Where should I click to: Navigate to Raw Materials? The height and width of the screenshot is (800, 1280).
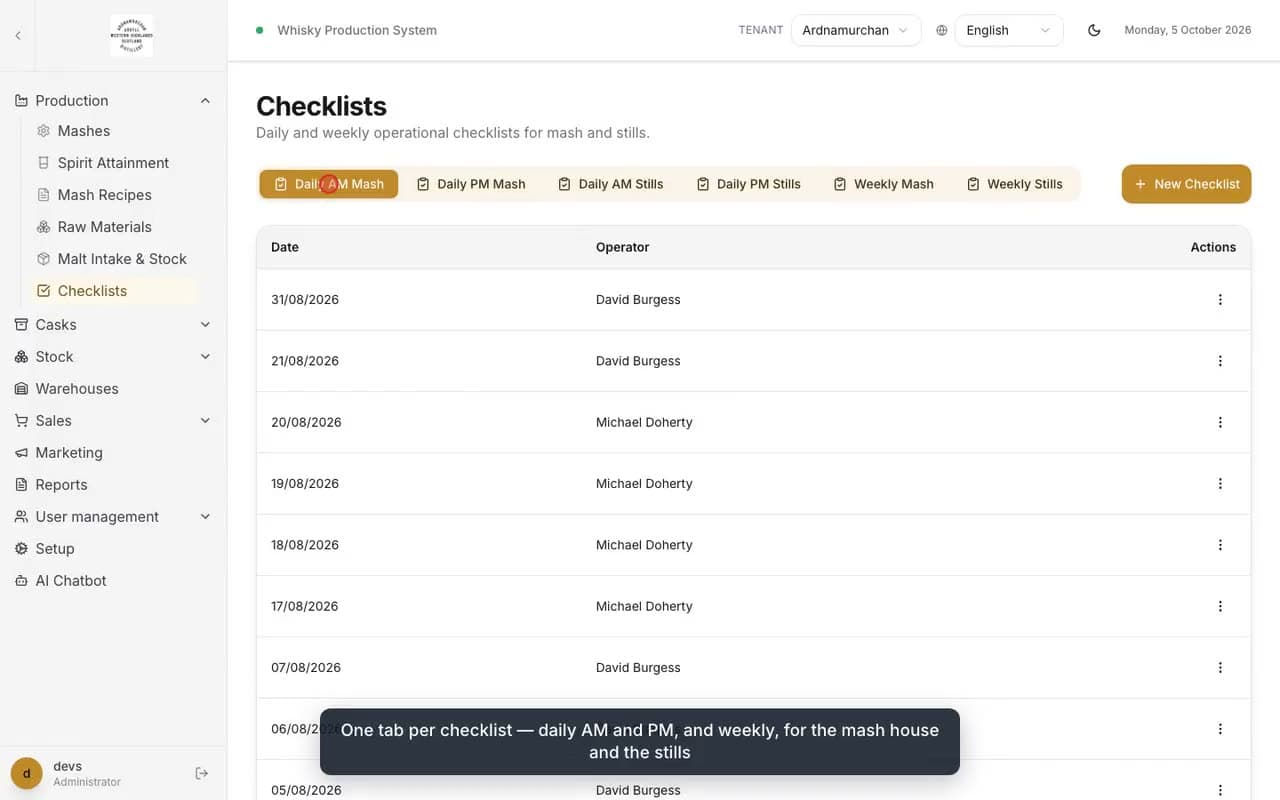coord(114,227)
